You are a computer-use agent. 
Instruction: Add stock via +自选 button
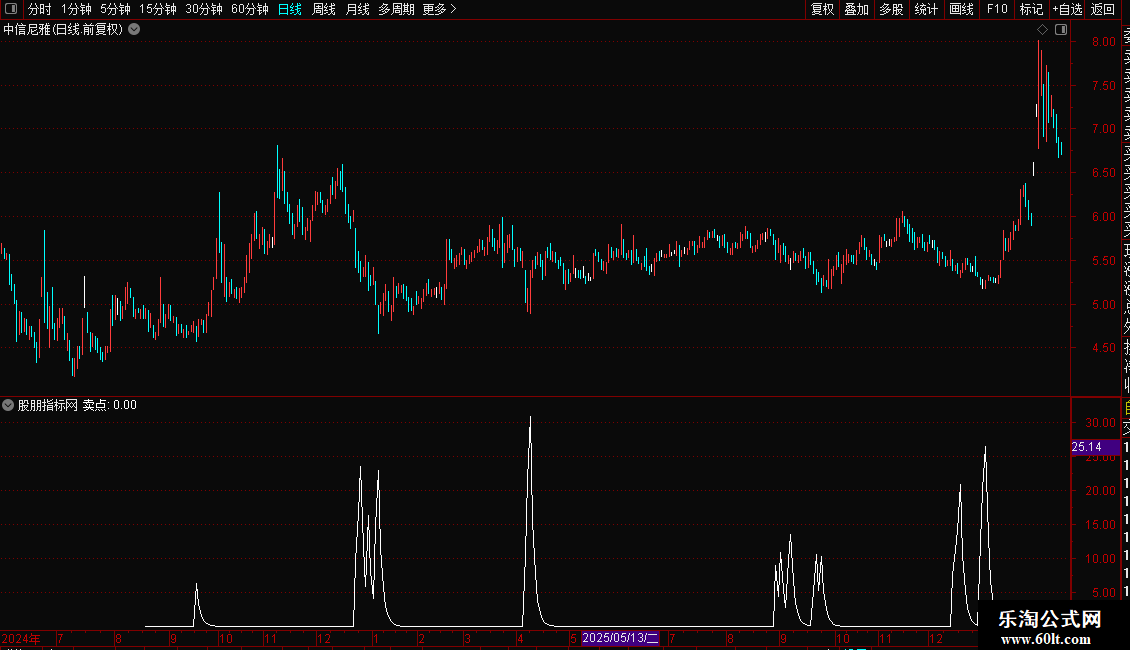(1067, 9)
